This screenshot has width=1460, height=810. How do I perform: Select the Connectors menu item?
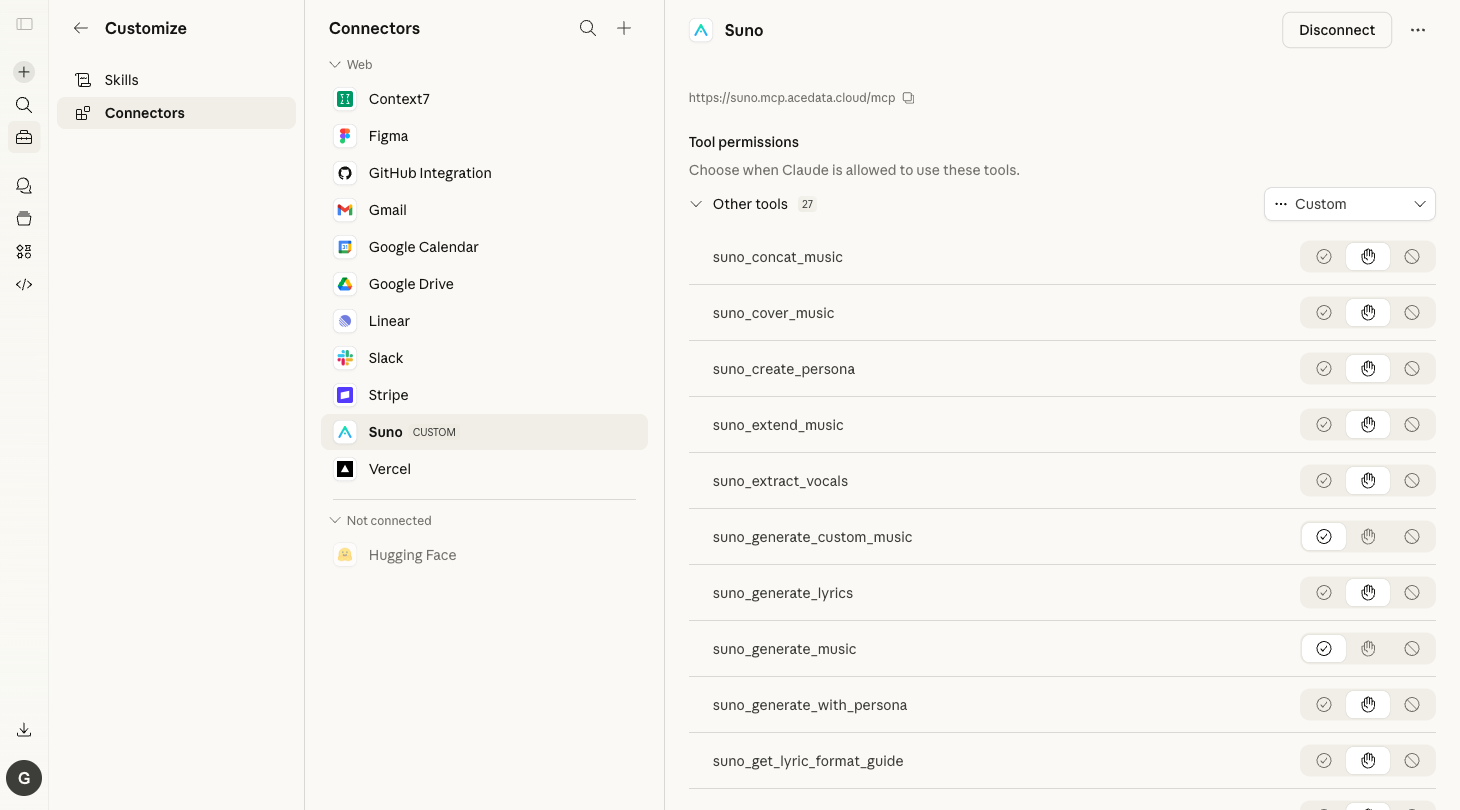176,113
